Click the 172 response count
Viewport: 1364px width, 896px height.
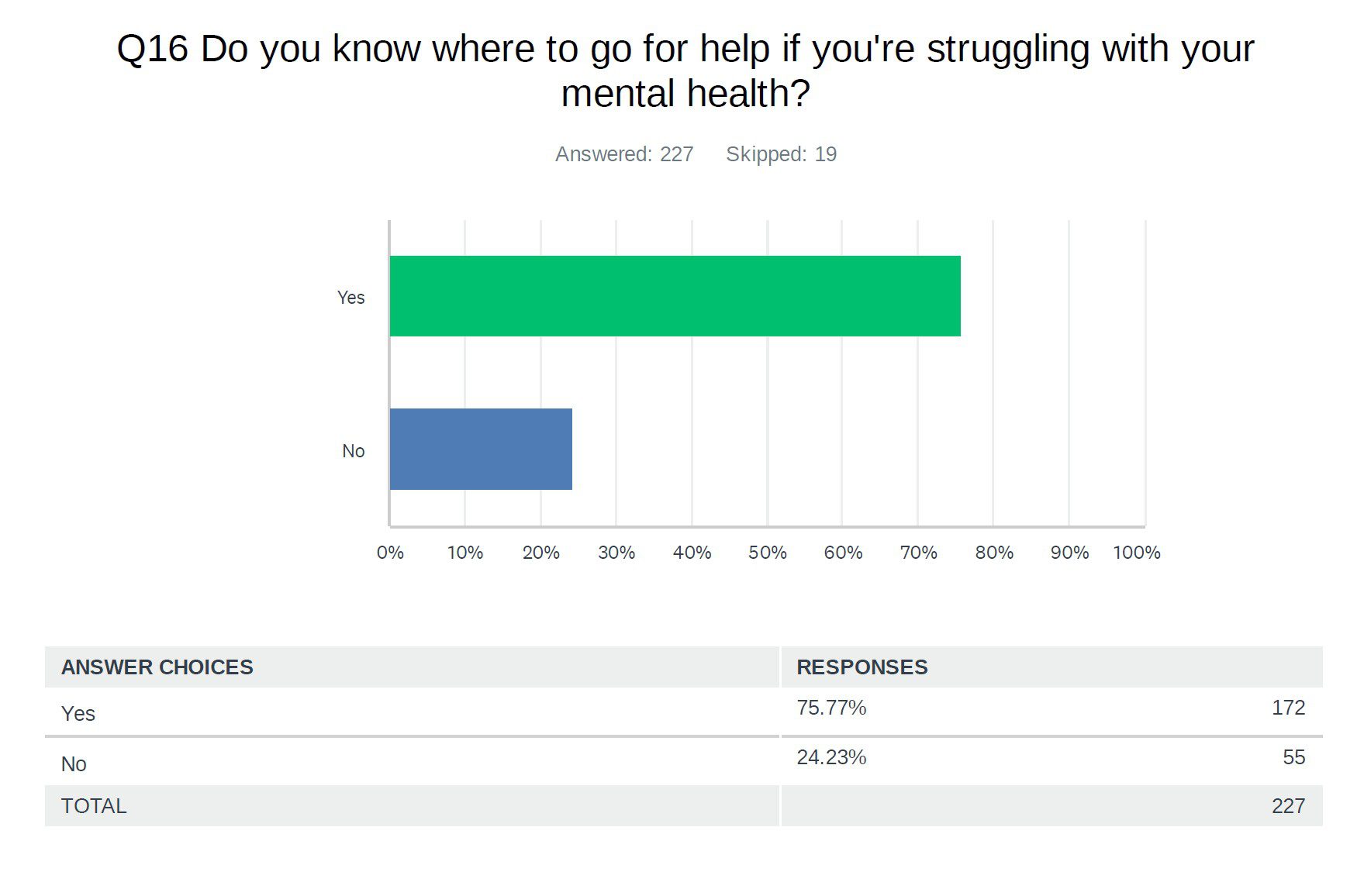(x=1288, y=708)
